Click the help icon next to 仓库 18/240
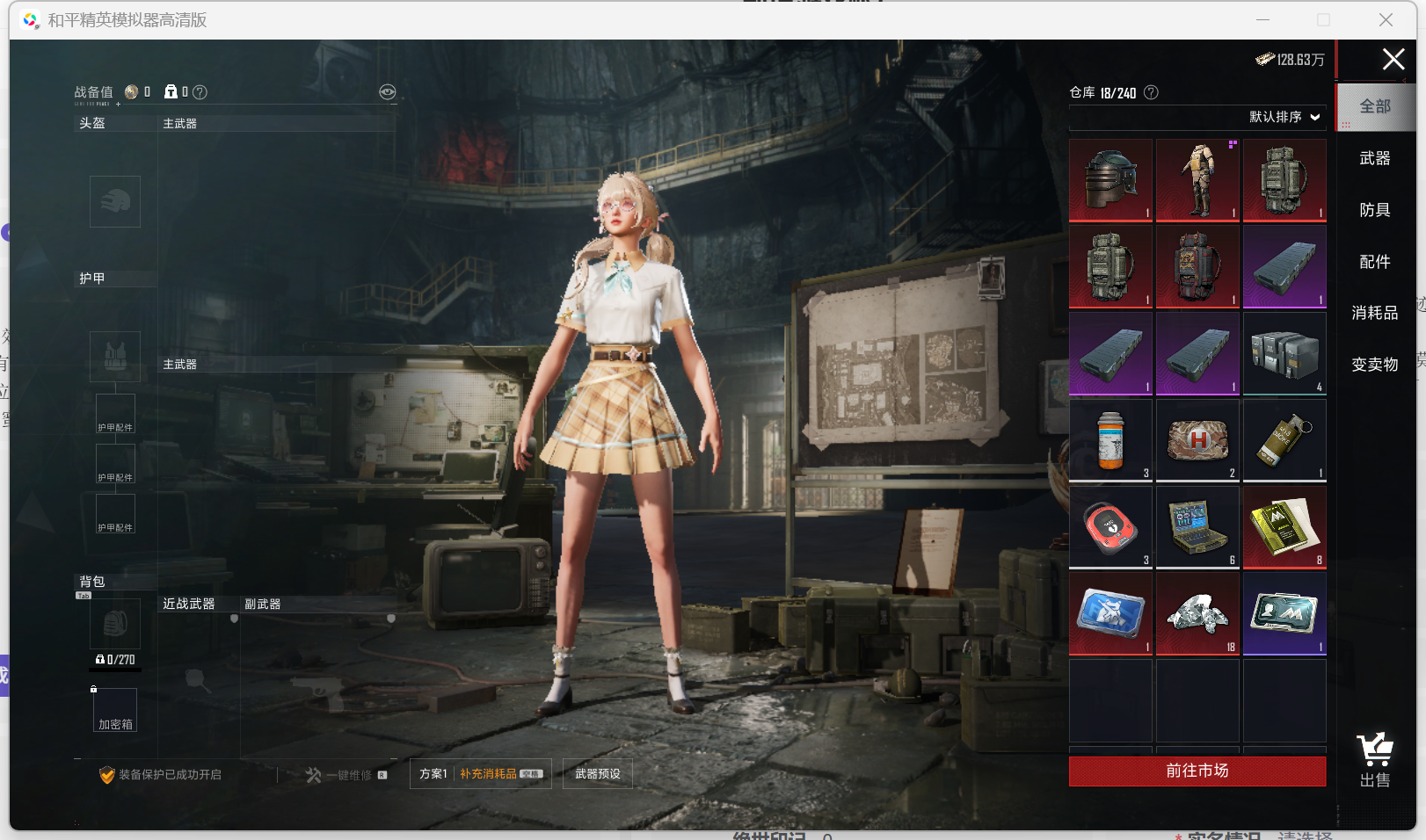1426x840 pixels. [x=1151, y=92]
